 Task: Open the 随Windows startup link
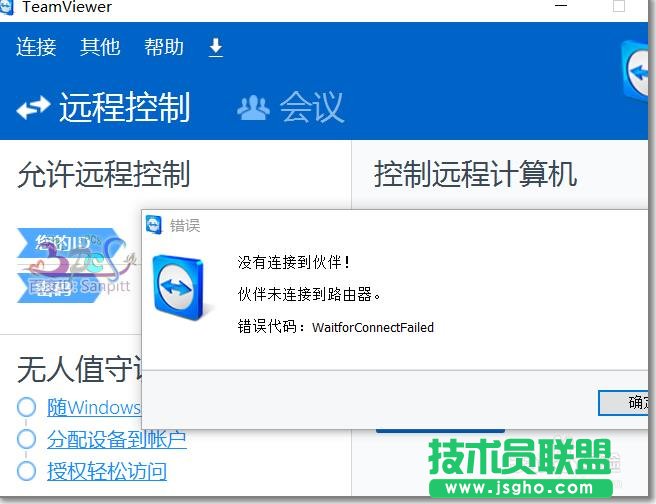(x=94, y=407)
